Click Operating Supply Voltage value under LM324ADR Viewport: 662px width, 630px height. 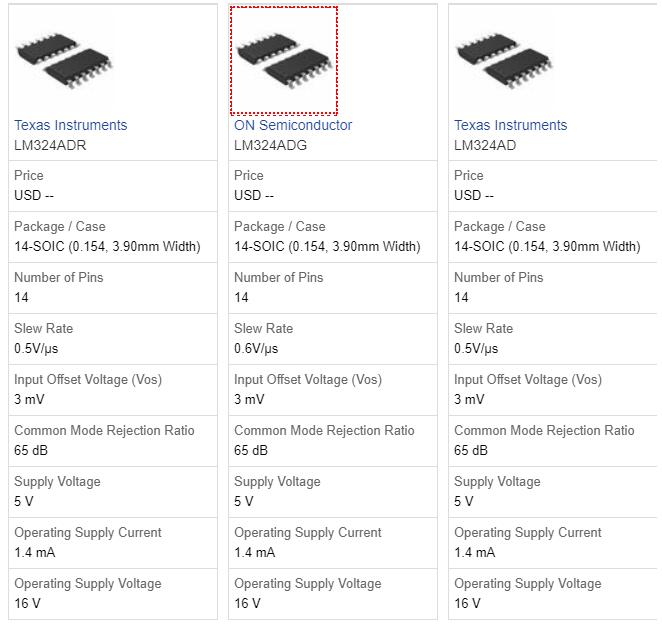tap(27, 603)
